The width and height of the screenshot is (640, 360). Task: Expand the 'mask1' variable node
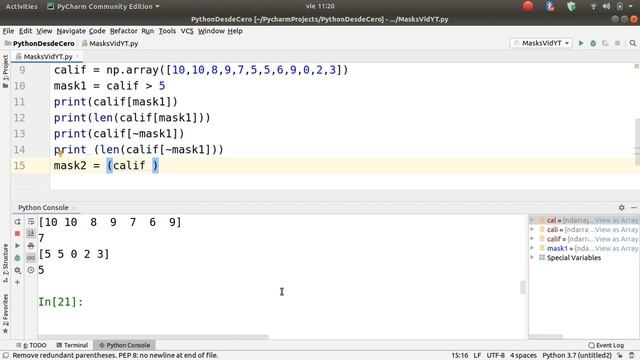[532, 248]
